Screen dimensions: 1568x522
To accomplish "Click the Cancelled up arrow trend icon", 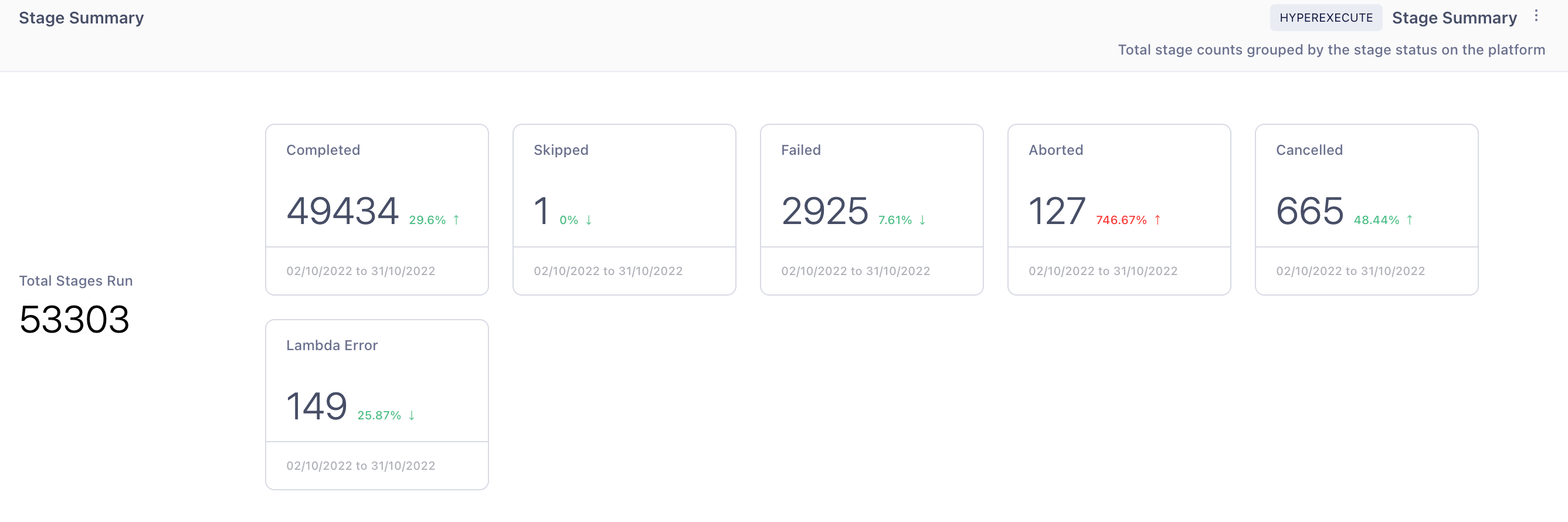I will pos(1409,220).
